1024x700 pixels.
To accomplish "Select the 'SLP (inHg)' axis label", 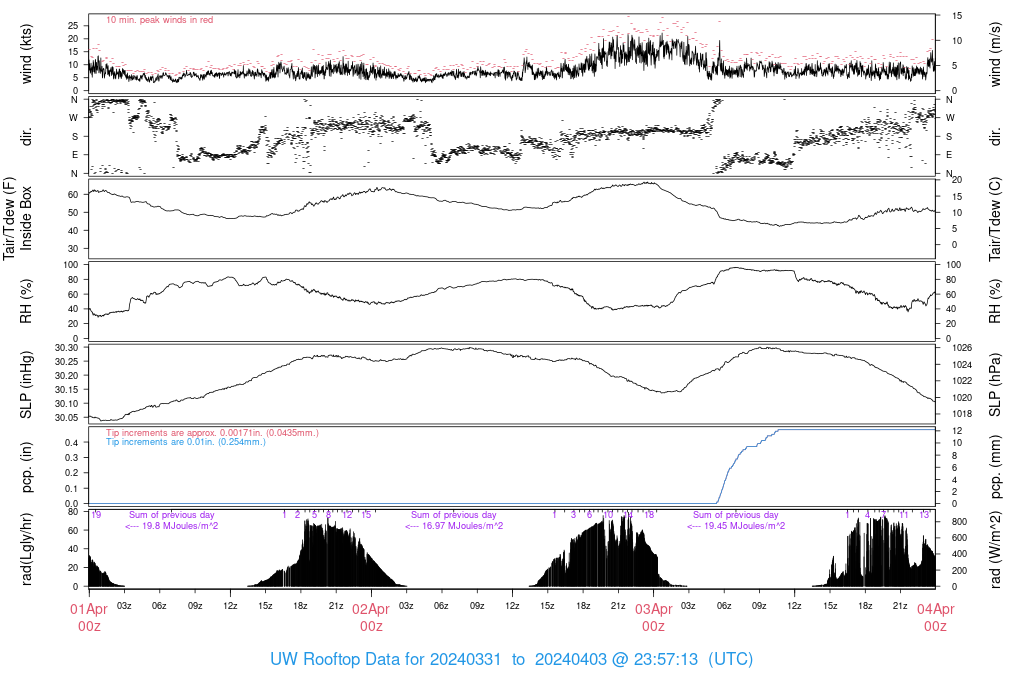I will [26, 385].
